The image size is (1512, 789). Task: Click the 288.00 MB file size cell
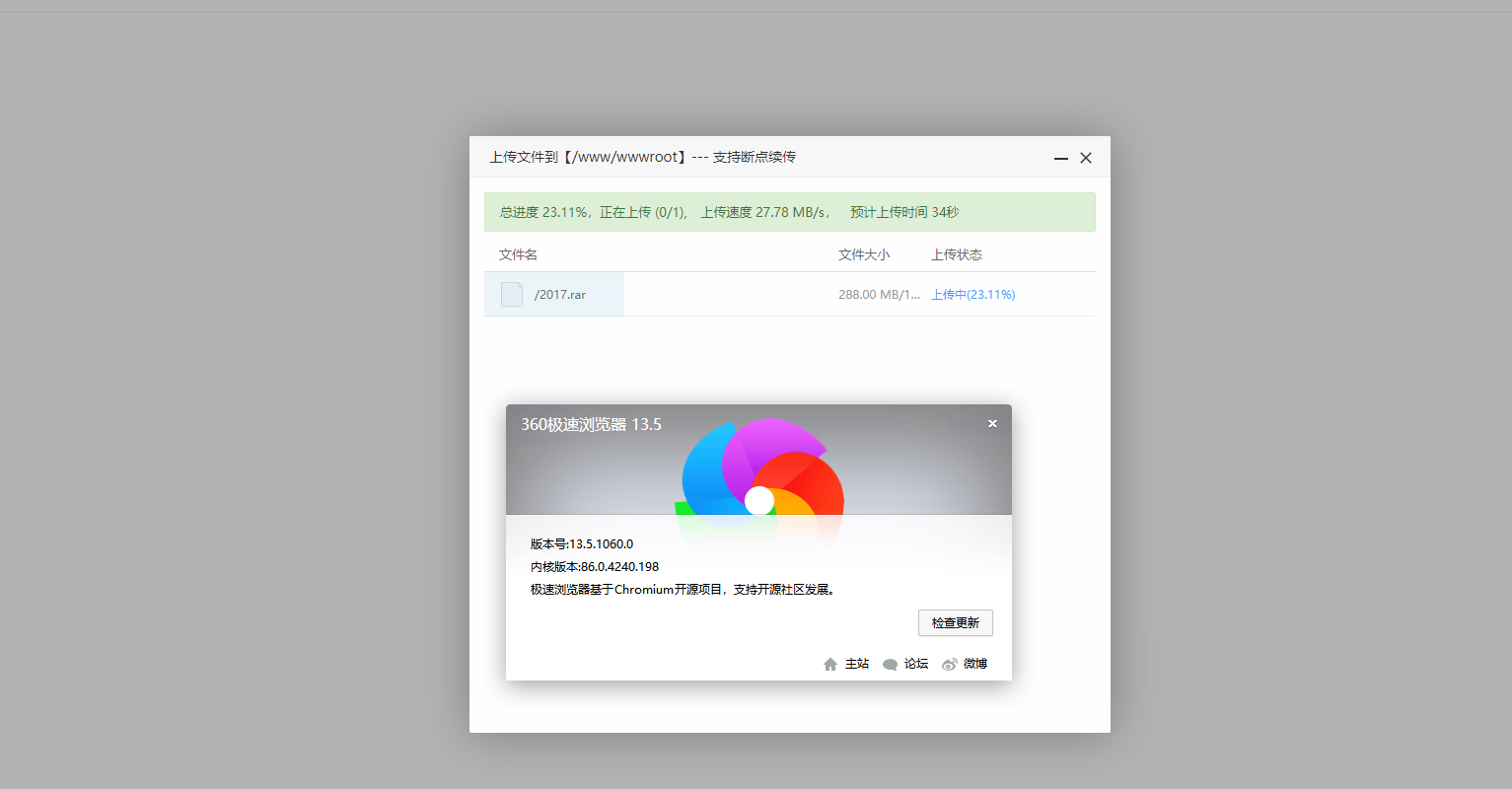click(x=879, y=295)
